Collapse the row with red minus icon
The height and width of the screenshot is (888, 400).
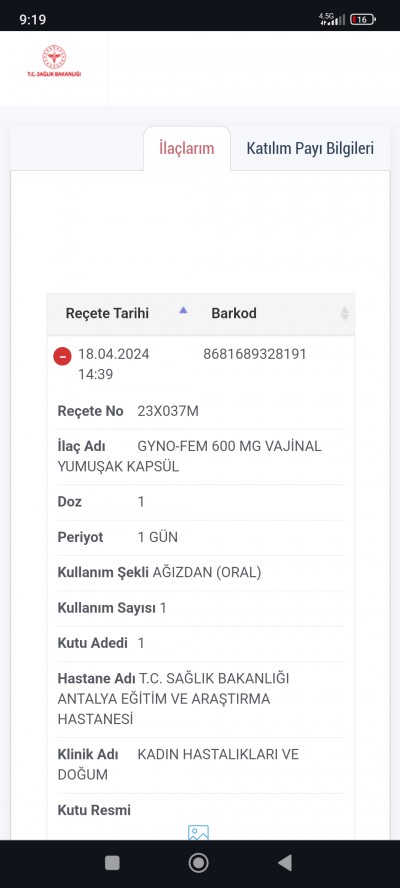(62, 356)
